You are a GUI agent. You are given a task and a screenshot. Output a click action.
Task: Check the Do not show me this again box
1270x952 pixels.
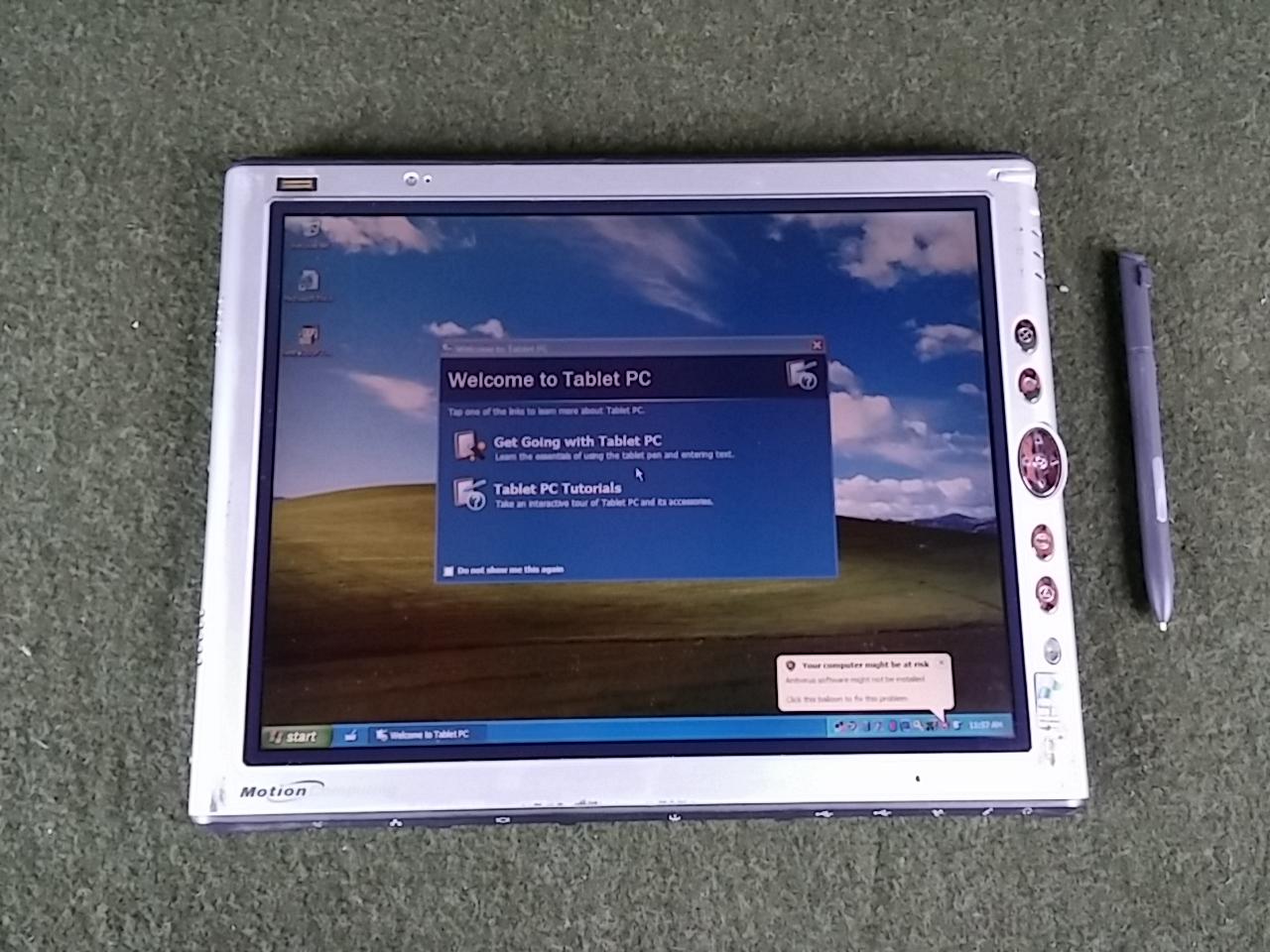coord(449,569)
